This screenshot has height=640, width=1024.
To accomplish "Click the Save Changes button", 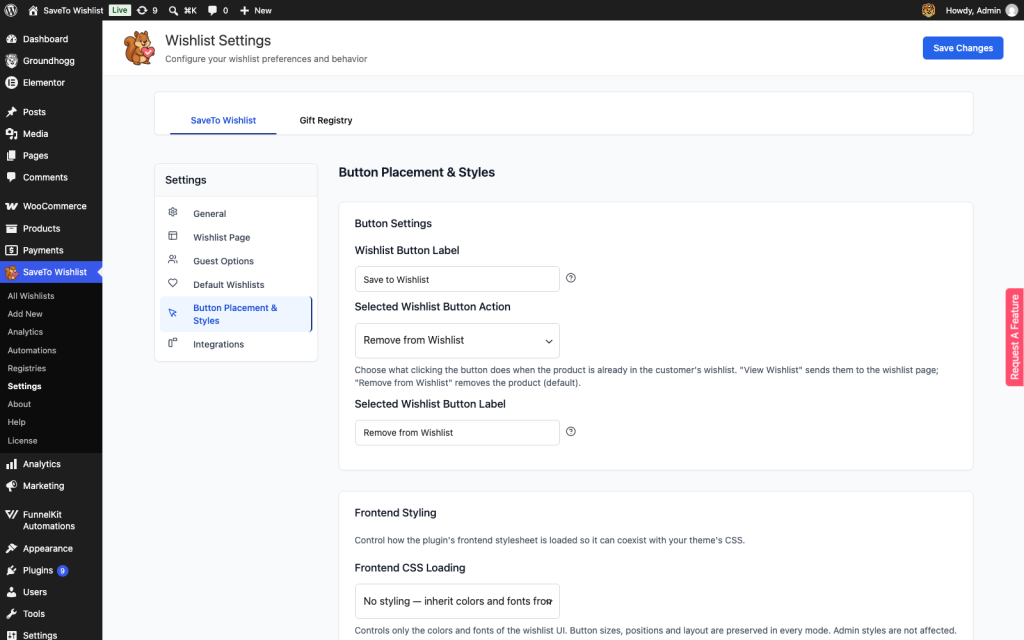I will click(963, 48).
